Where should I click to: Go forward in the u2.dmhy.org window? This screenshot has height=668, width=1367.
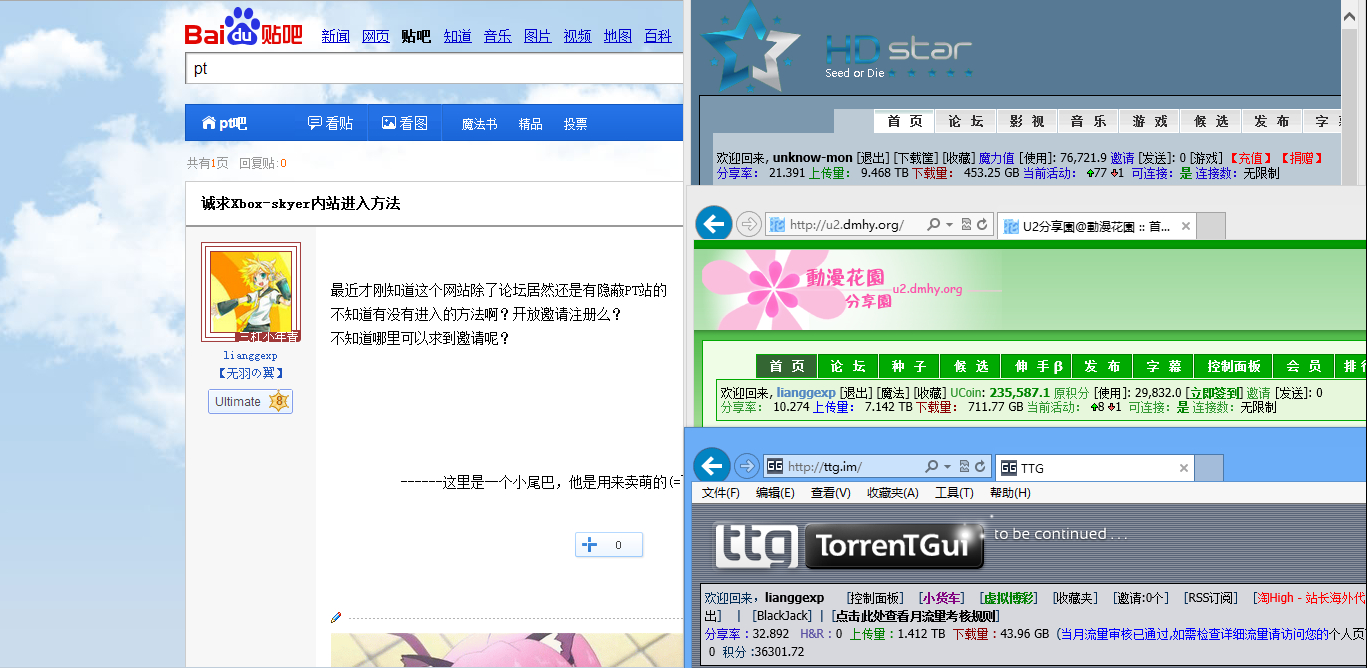point(748,224)
